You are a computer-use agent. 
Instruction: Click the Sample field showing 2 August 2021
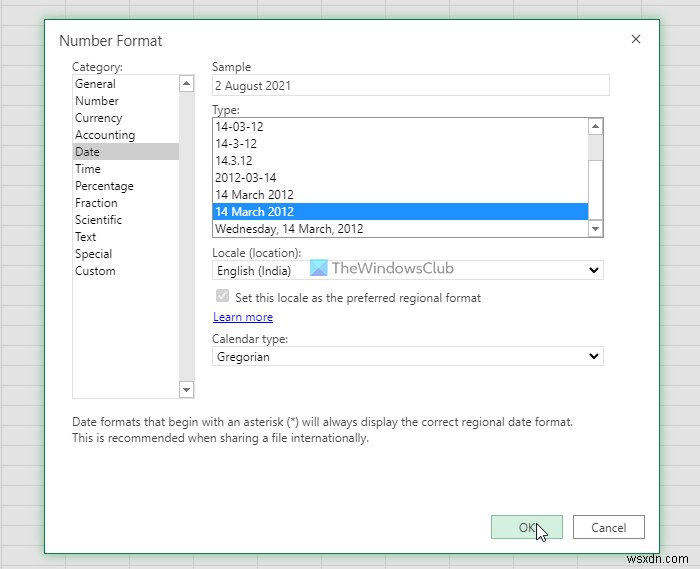tap(411, 85)
